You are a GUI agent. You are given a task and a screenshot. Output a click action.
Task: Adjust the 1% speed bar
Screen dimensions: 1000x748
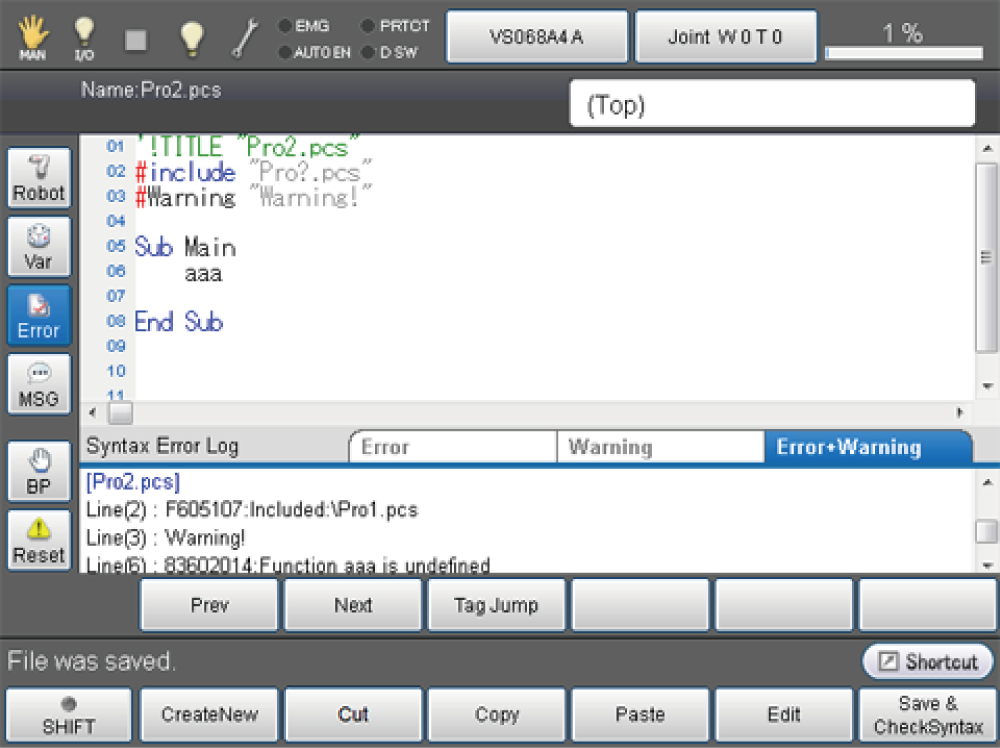[x=903, y=52]
